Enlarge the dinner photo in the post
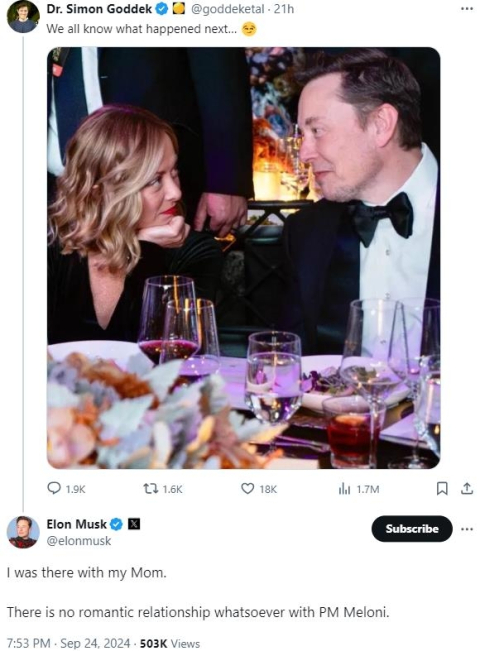 (x=243, y=258)
